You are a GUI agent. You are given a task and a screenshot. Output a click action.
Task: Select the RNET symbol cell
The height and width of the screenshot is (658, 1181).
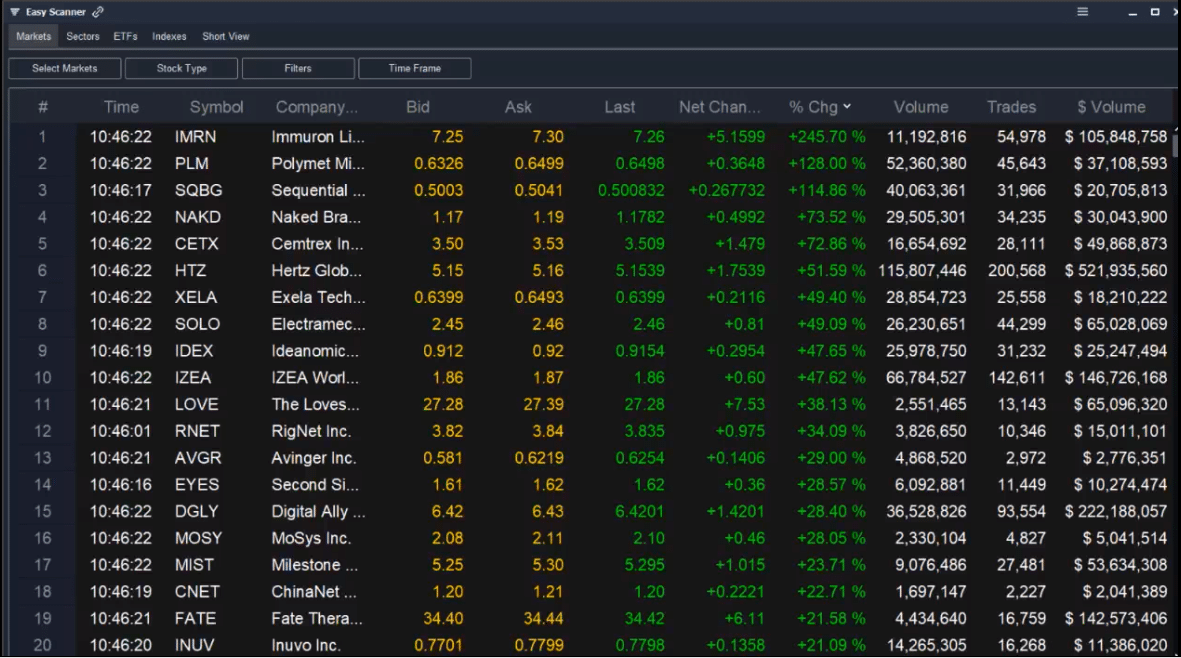197,431
